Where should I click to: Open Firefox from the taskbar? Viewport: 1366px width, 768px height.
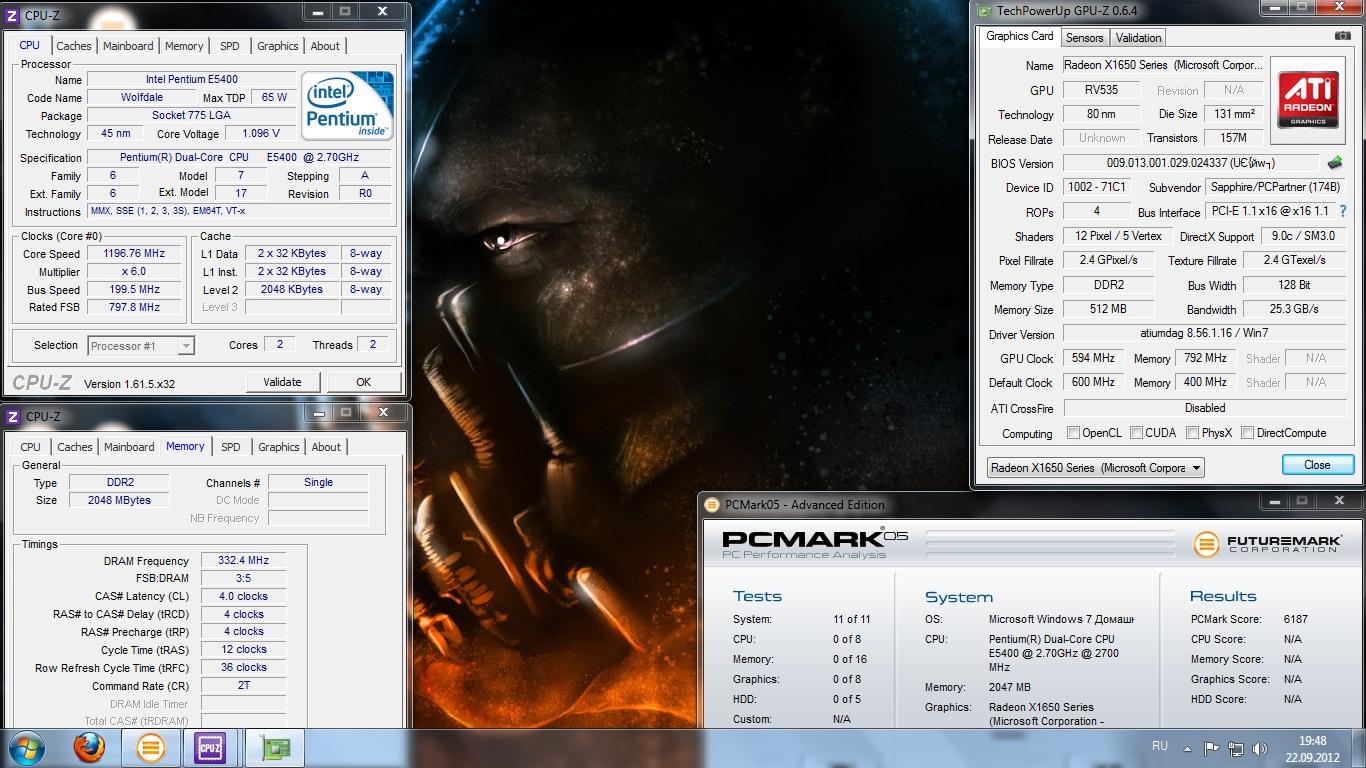click(90, 748)
